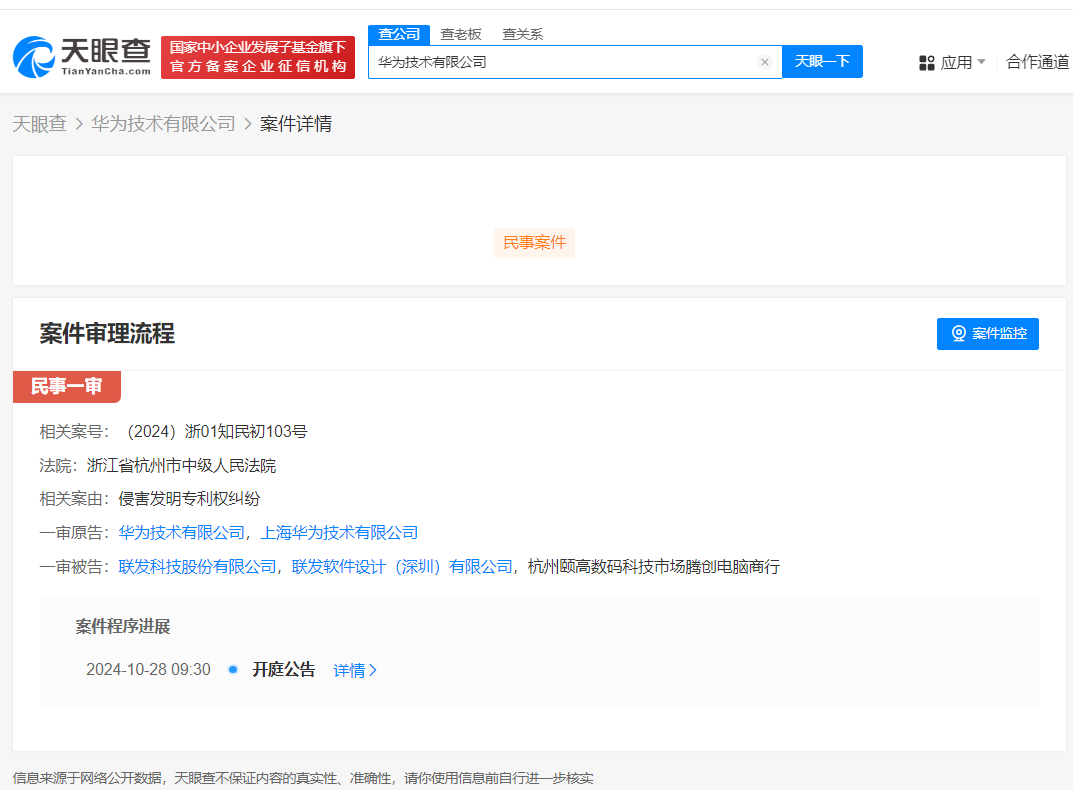This screenshot has width=1073, height=790.
Task: Open plaintiff 华为技术有限公司 link
Action: pyautogui.click(x=181, y=533)
